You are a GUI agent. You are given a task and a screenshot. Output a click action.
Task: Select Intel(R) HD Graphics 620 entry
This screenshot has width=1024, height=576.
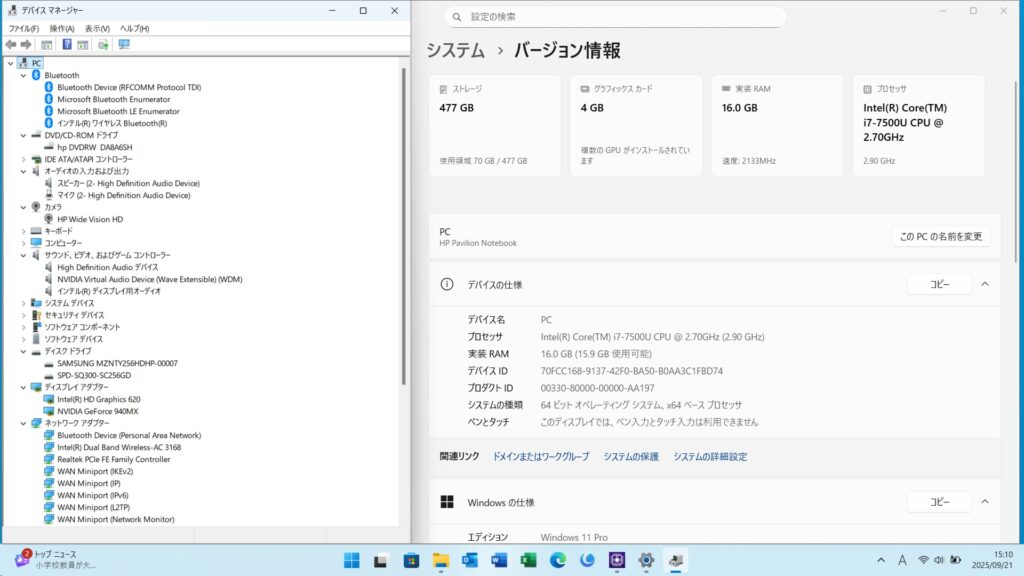pyautogui.click(x=98, y=399)
